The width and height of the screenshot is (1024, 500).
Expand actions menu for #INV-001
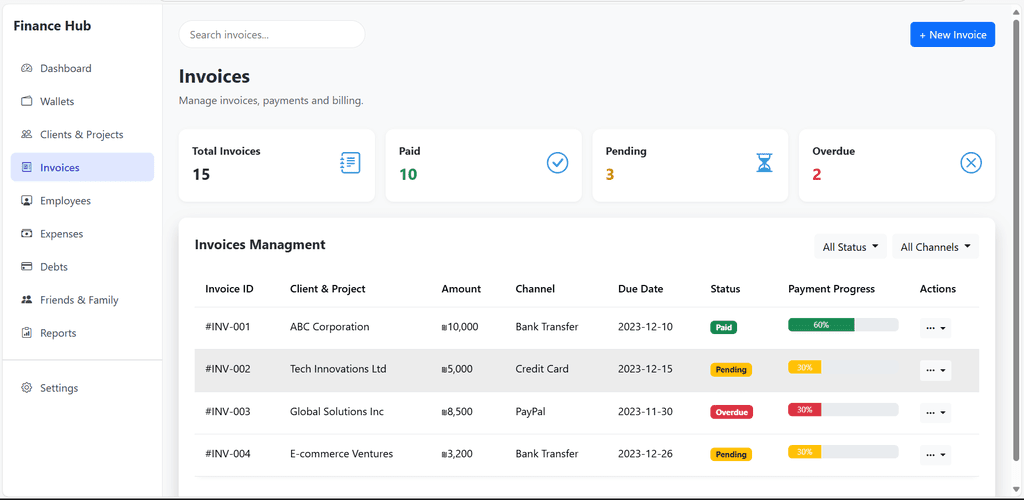pyautogui.click(x=935, y=328)
